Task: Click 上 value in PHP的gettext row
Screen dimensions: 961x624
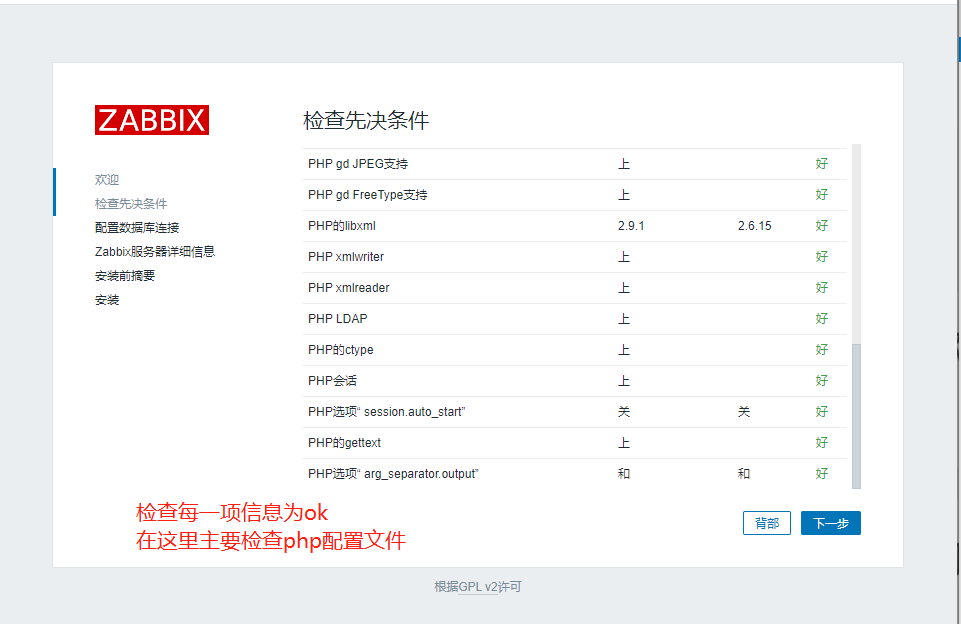Action: 624,443
